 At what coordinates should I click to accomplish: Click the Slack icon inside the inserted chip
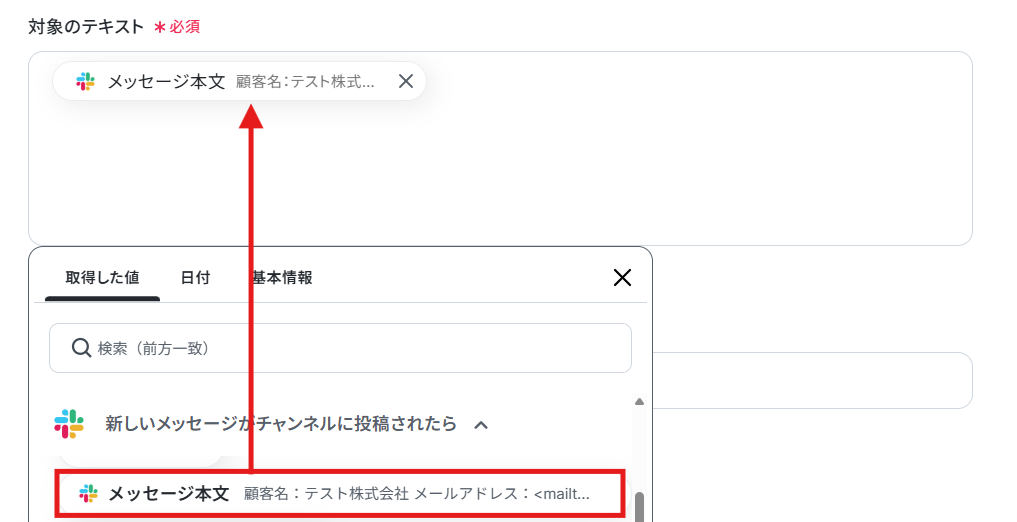tap(85, 81)
